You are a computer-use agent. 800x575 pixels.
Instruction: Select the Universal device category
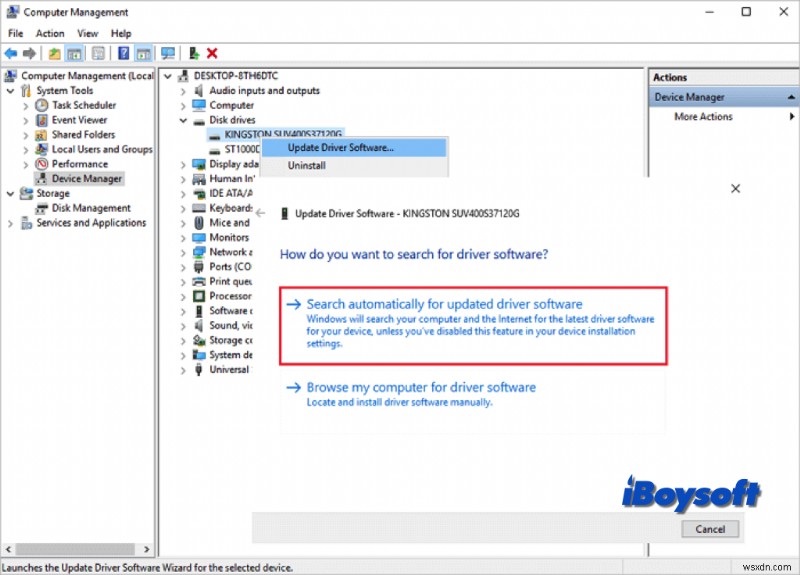pos(230,369)
